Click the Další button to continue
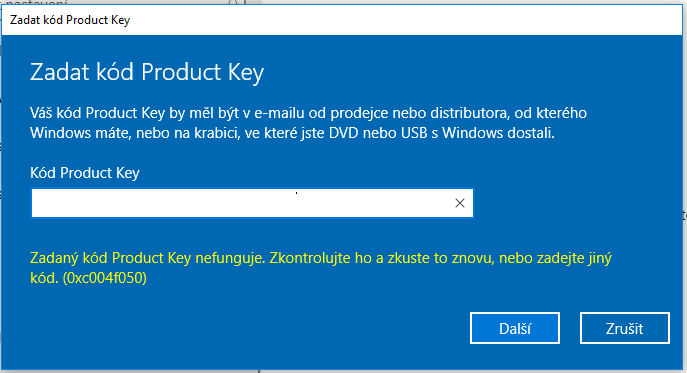Image resolution: width=687 pixels, height=373 pixels. pyautogui.click(x=515, y=328)
